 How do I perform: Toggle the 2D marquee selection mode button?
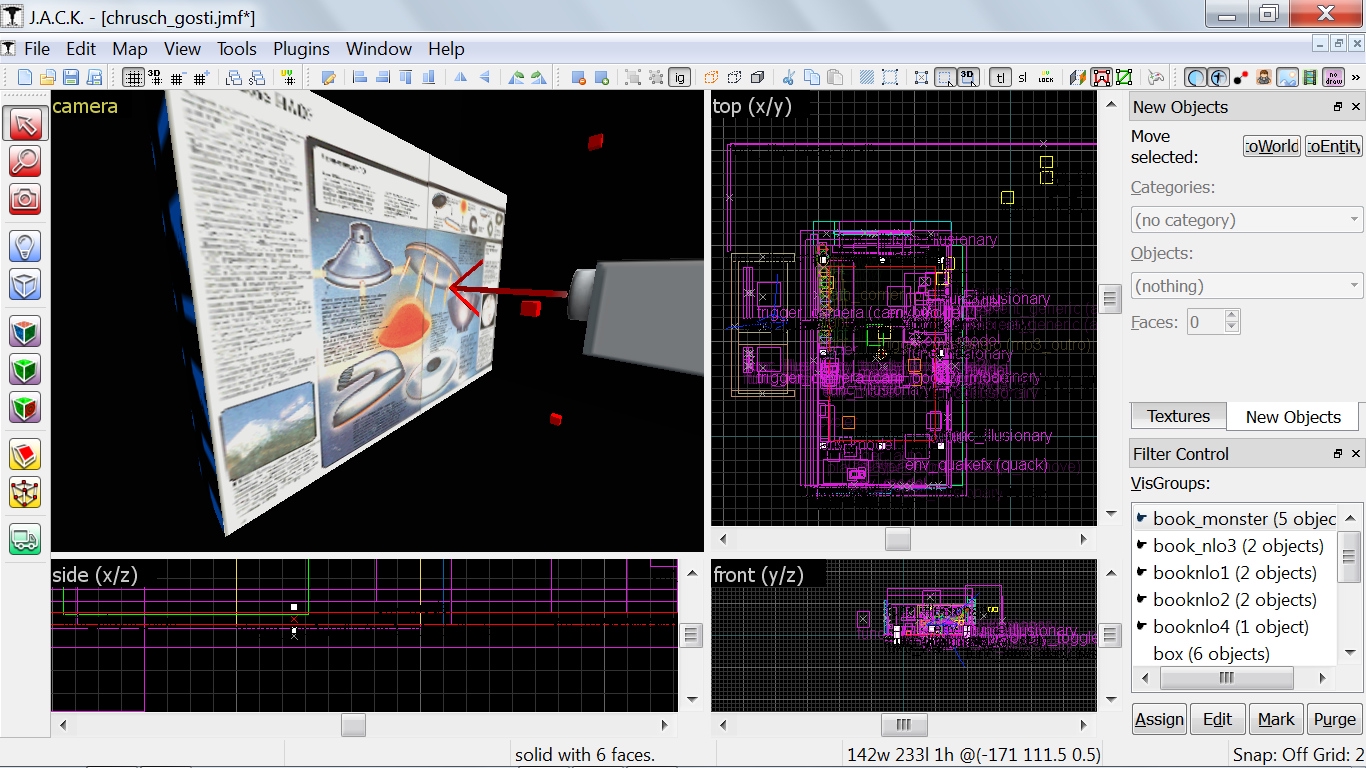tap(945, 78)
